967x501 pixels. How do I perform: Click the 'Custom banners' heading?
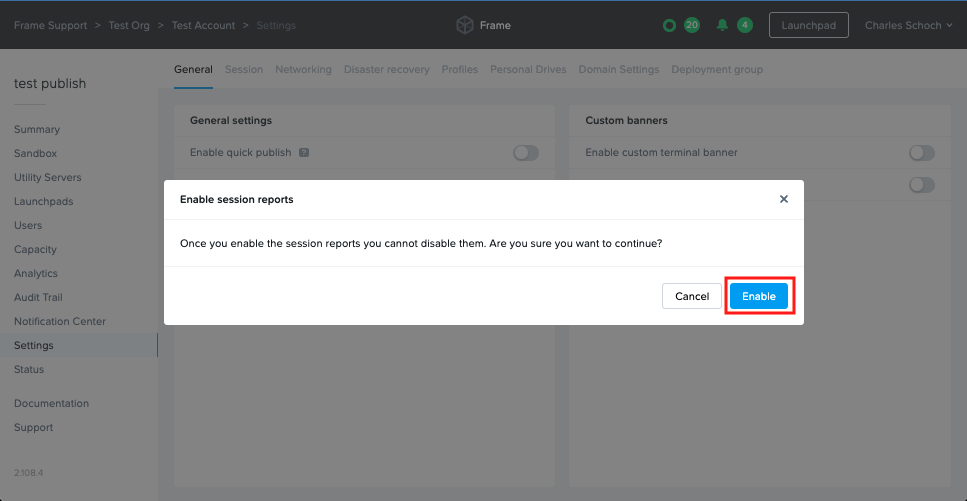pyautogui.click(x=627, y=120)
